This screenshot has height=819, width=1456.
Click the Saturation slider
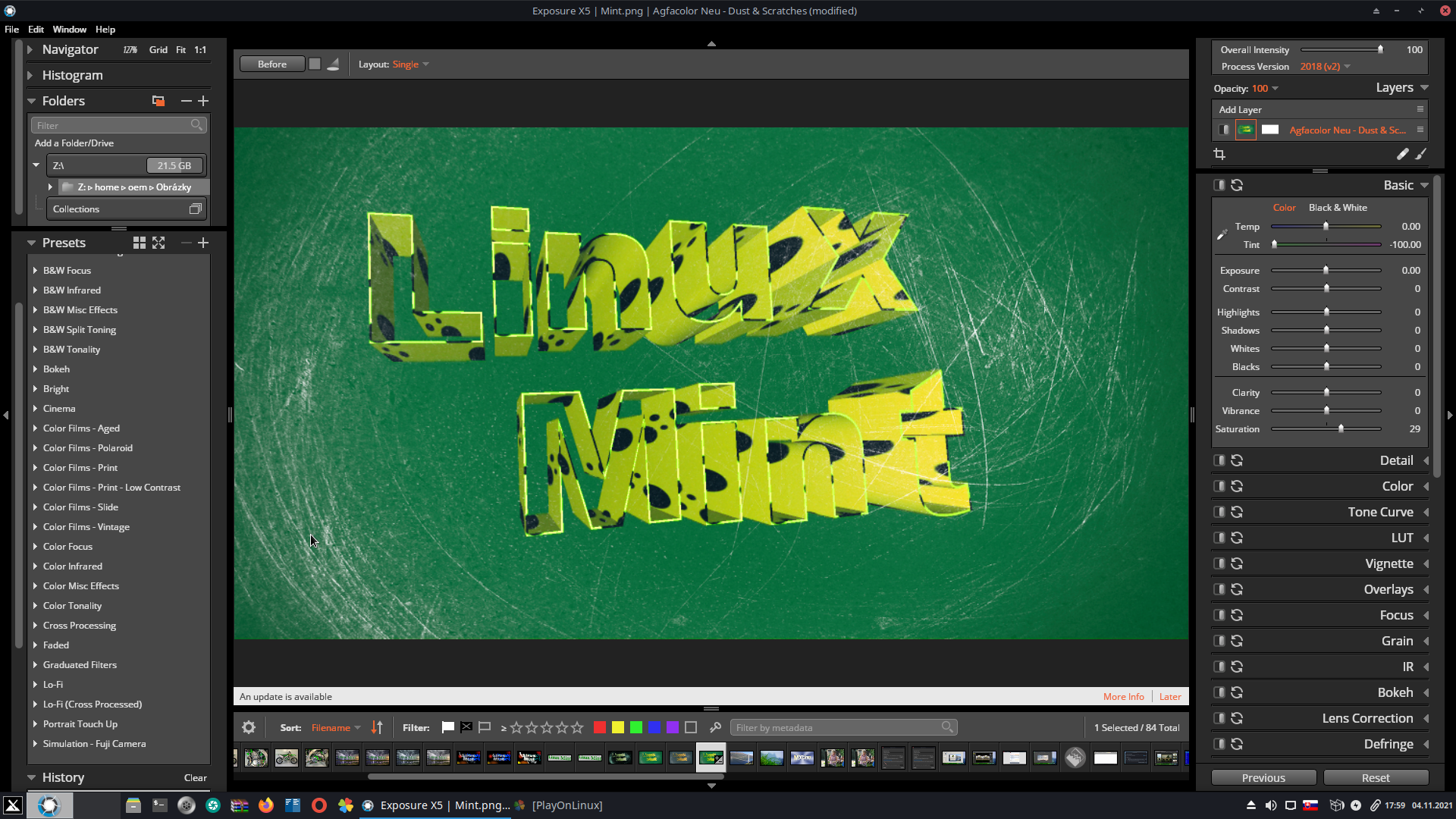(1326, 429)
